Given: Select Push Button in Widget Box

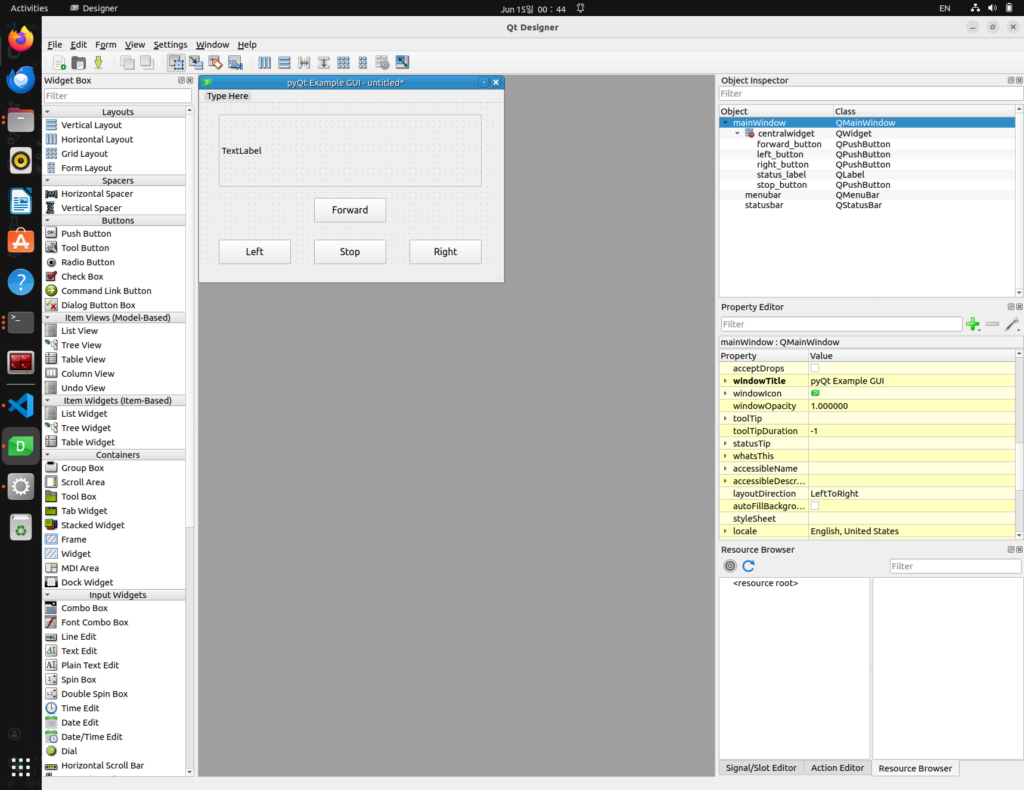Looking at the screenshot, I should [86, 234].
